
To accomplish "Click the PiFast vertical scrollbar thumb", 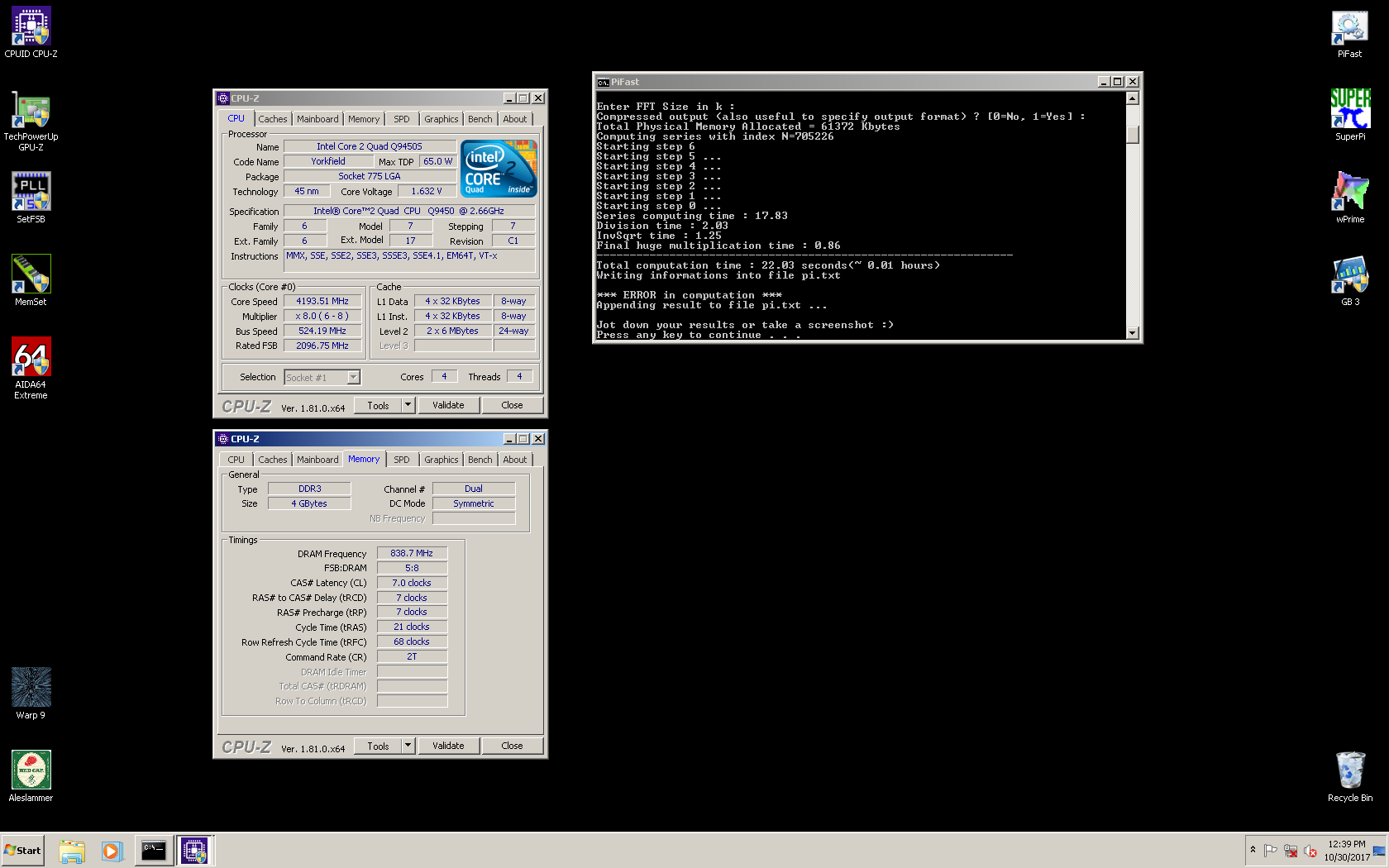I will coord(1133,134).
